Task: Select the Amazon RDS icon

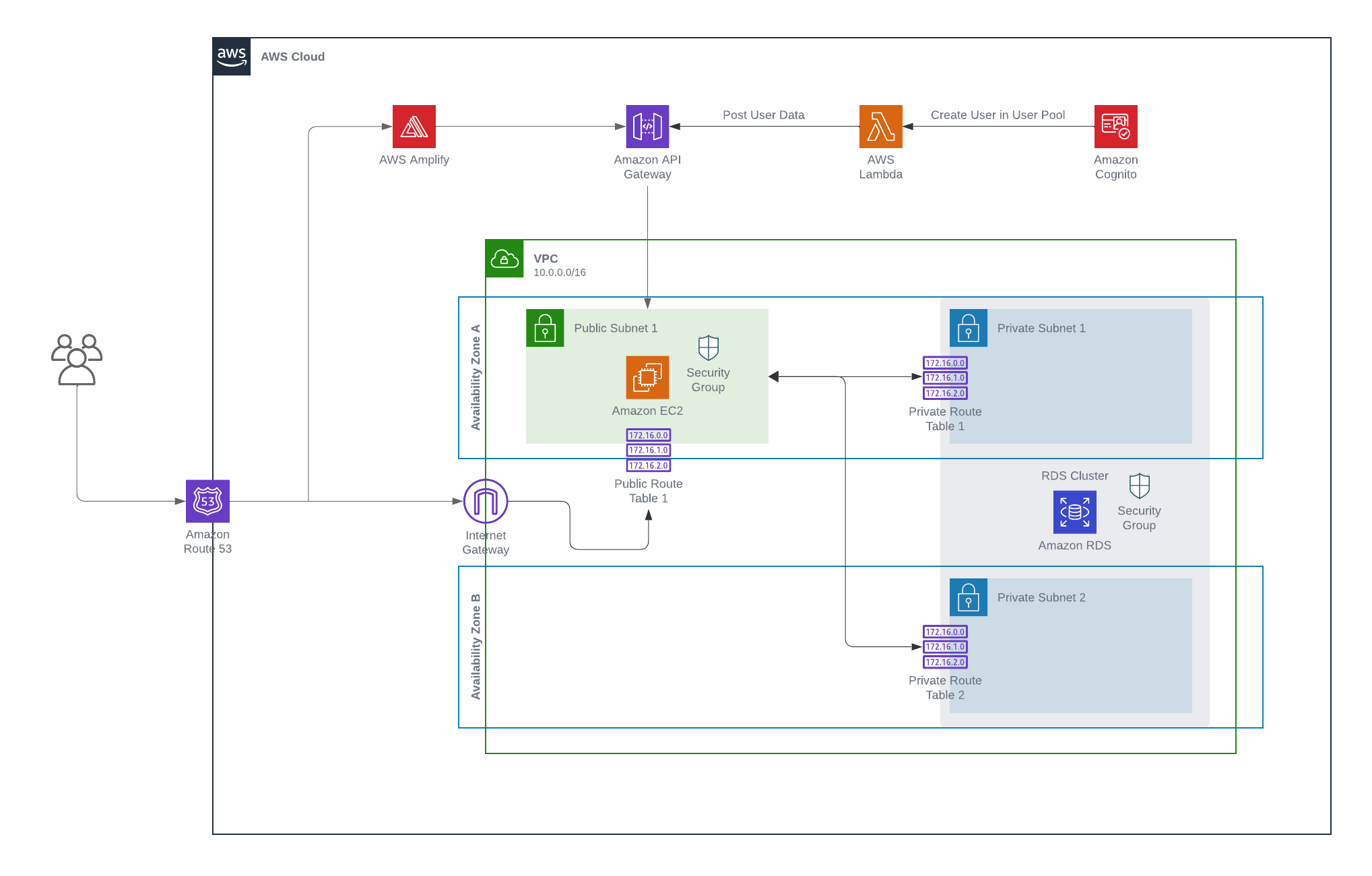Action: pyautogui.click(x=1075, y=512)
